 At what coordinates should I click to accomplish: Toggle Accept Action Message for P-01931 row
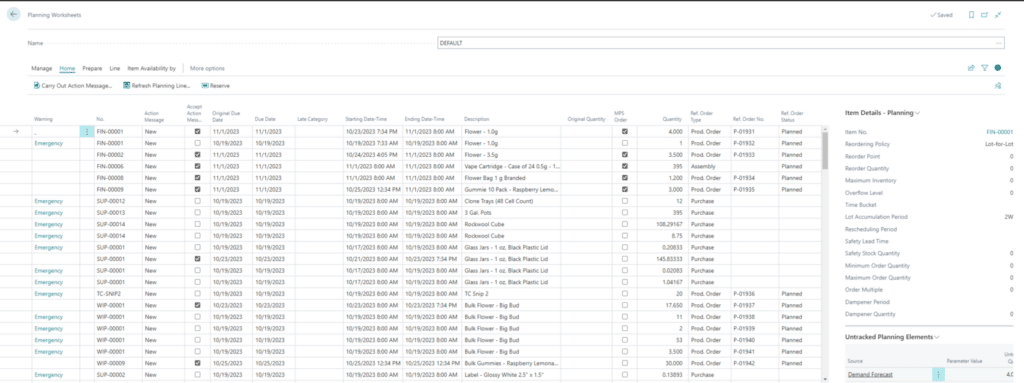coord(197,131)
